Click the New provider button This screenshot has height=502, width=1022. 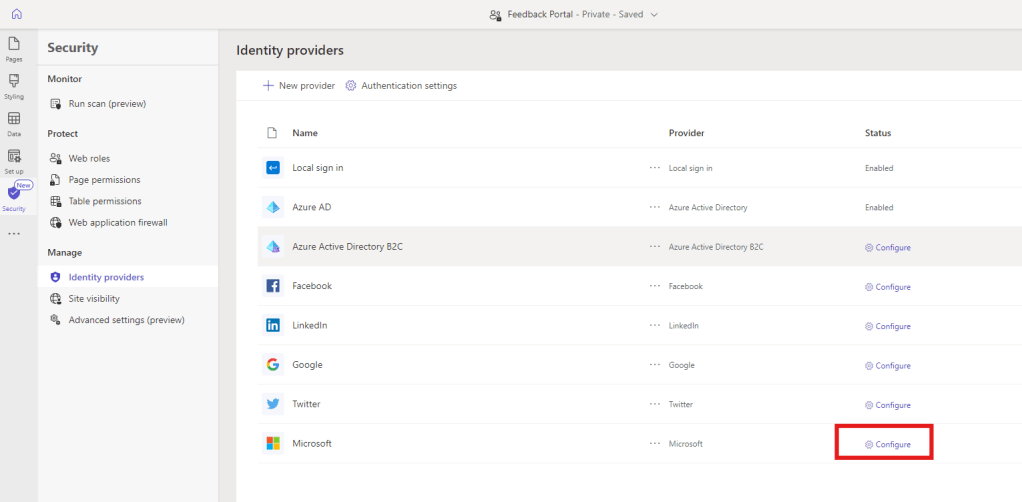click(x=299, y=86)
